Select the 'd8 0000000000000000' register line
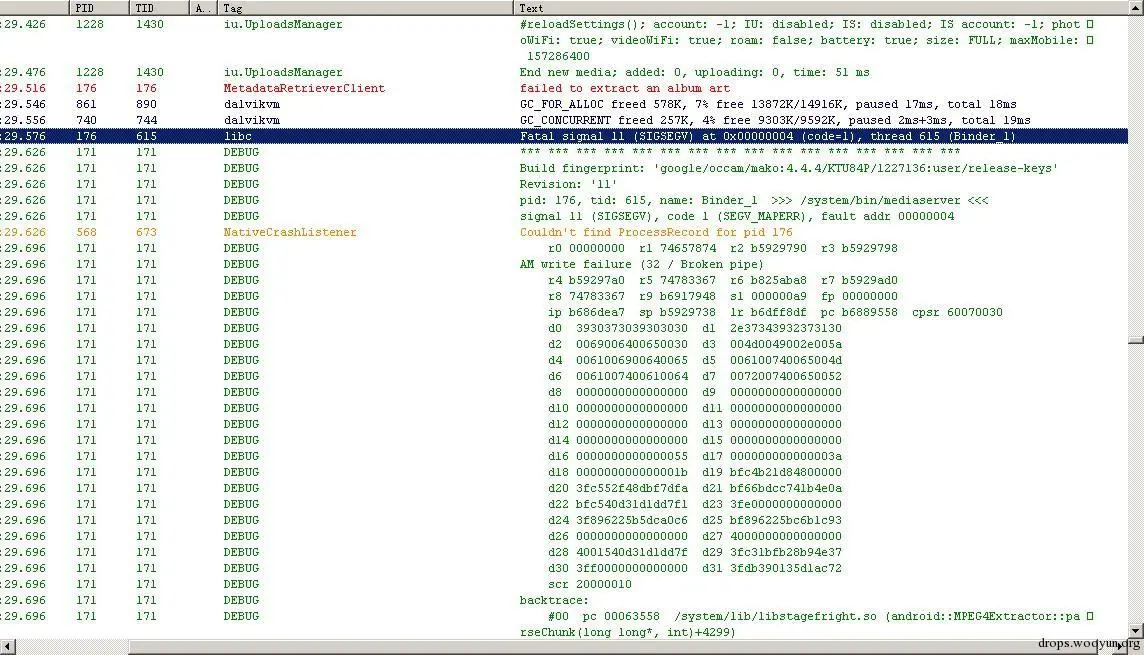The image size is (1144, 655). pos(695,393)
